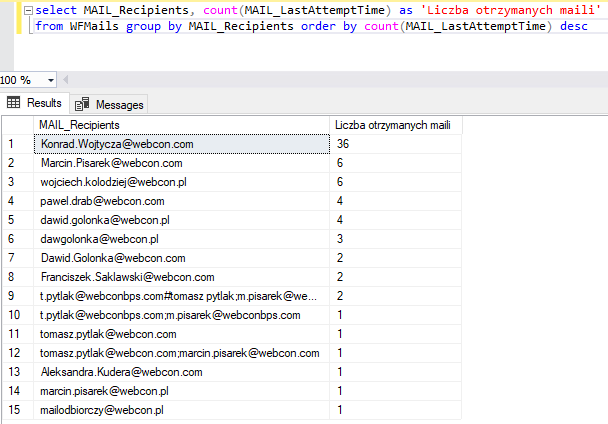Click the Results grid icon
This screenshot has width=608, height=424.
pos(14,102)
